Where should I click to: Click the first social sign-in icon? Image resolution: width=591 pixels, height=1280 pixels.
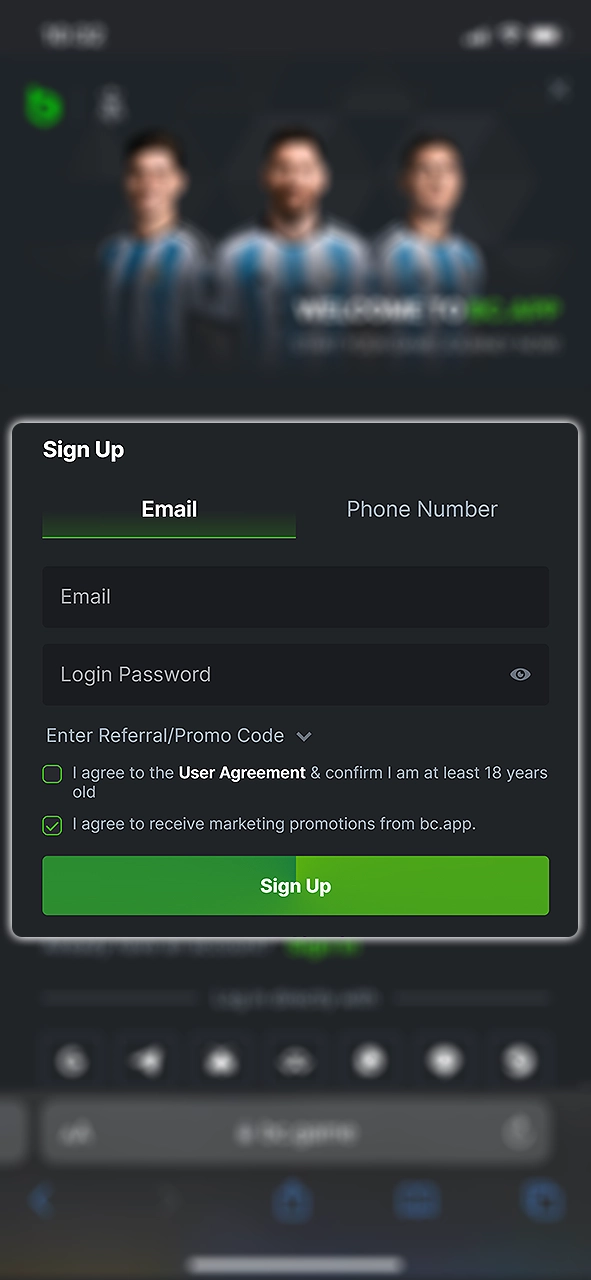72,1062
